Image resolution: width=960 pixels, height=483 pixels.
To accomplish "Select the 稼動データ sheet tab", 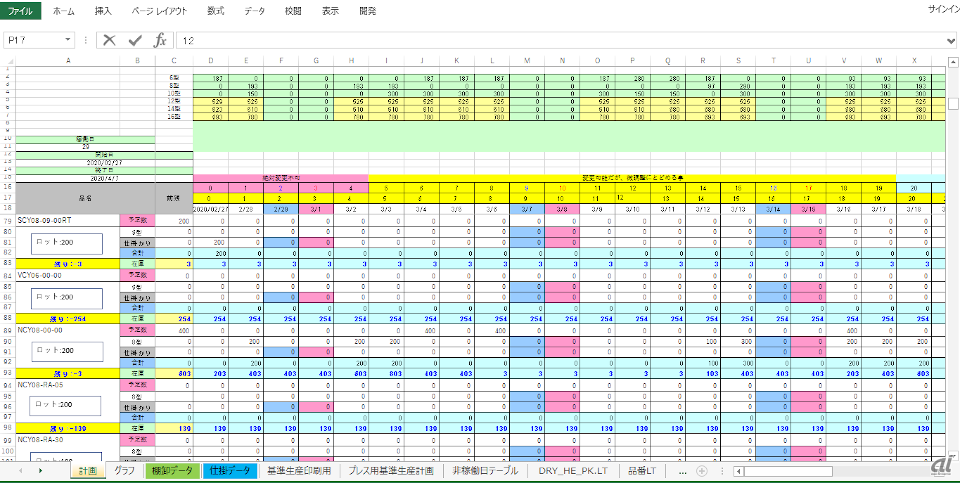I will pos(170,470).
